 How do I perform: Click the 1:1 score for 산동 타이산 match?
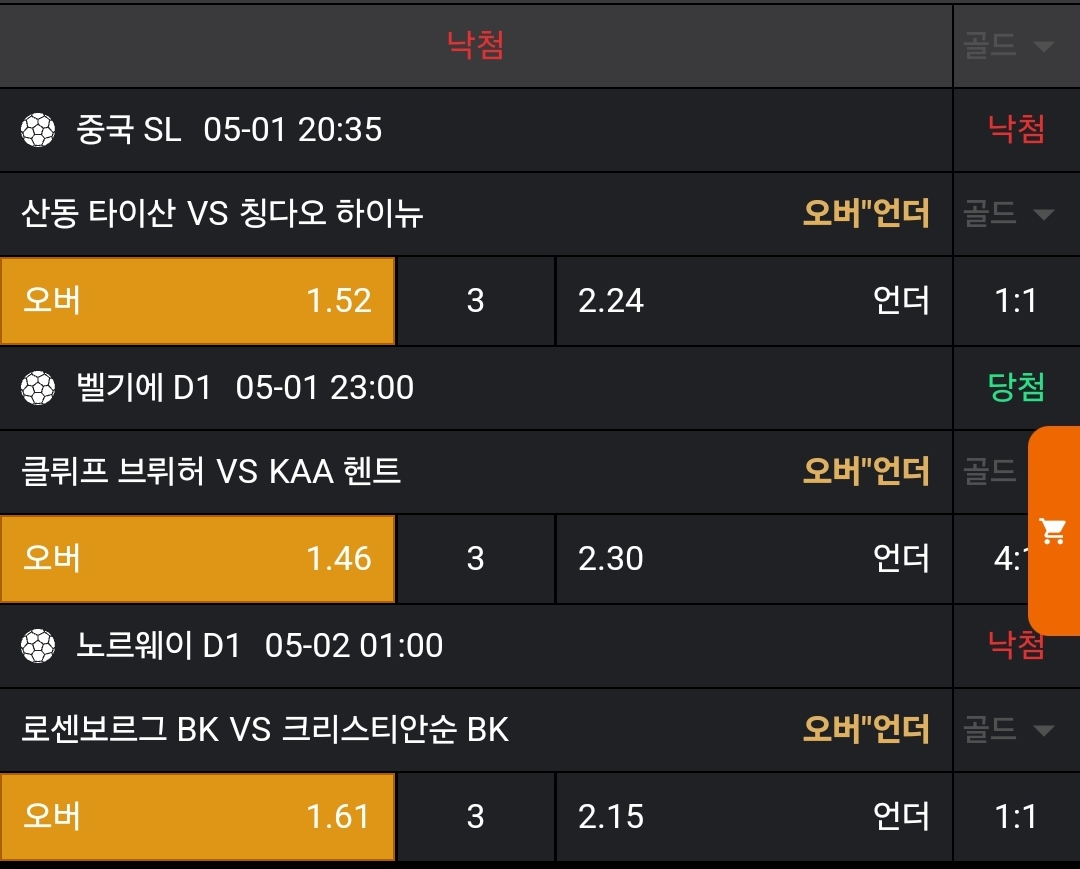(x=1016, y=301)
